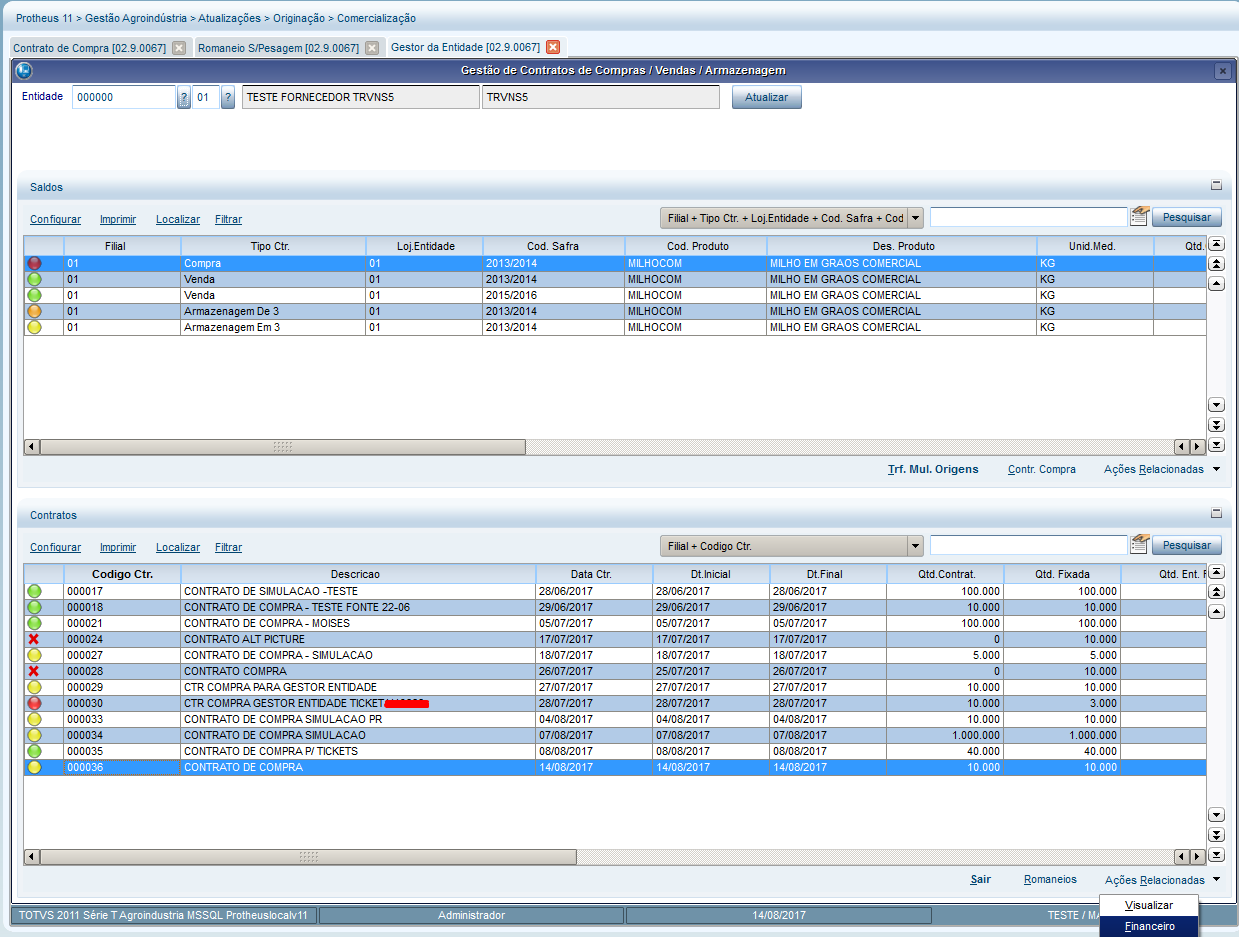The height and width of the screenshot is (937, 1239).
Task: Jump to first row in Saldos grid
Action: point(1216,244)
